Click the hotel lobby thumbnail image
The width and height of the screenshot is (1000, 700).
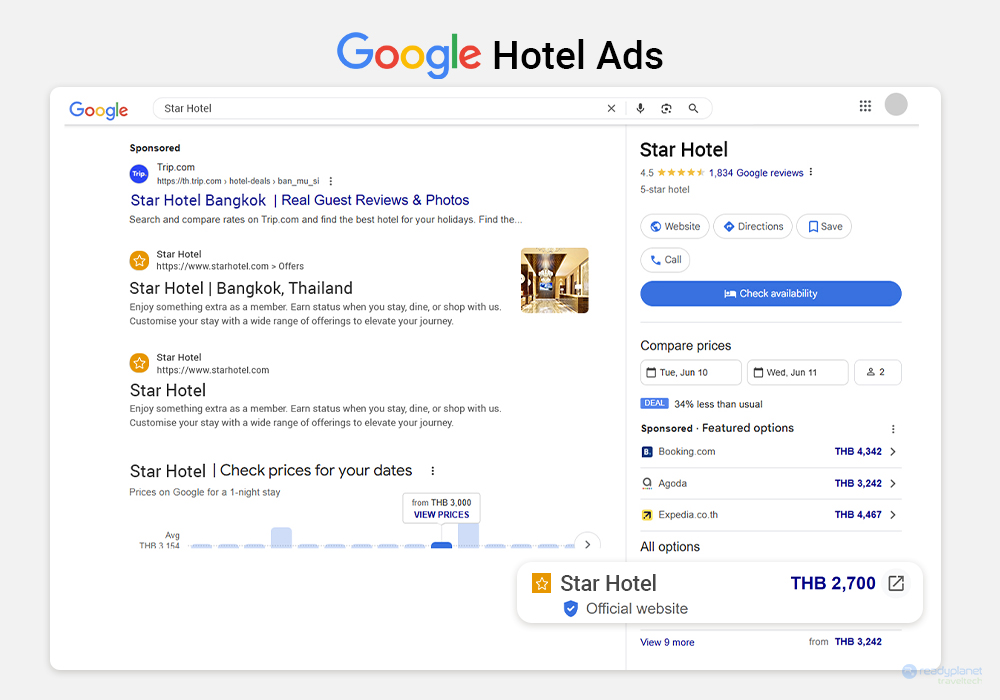pos(555,281)
